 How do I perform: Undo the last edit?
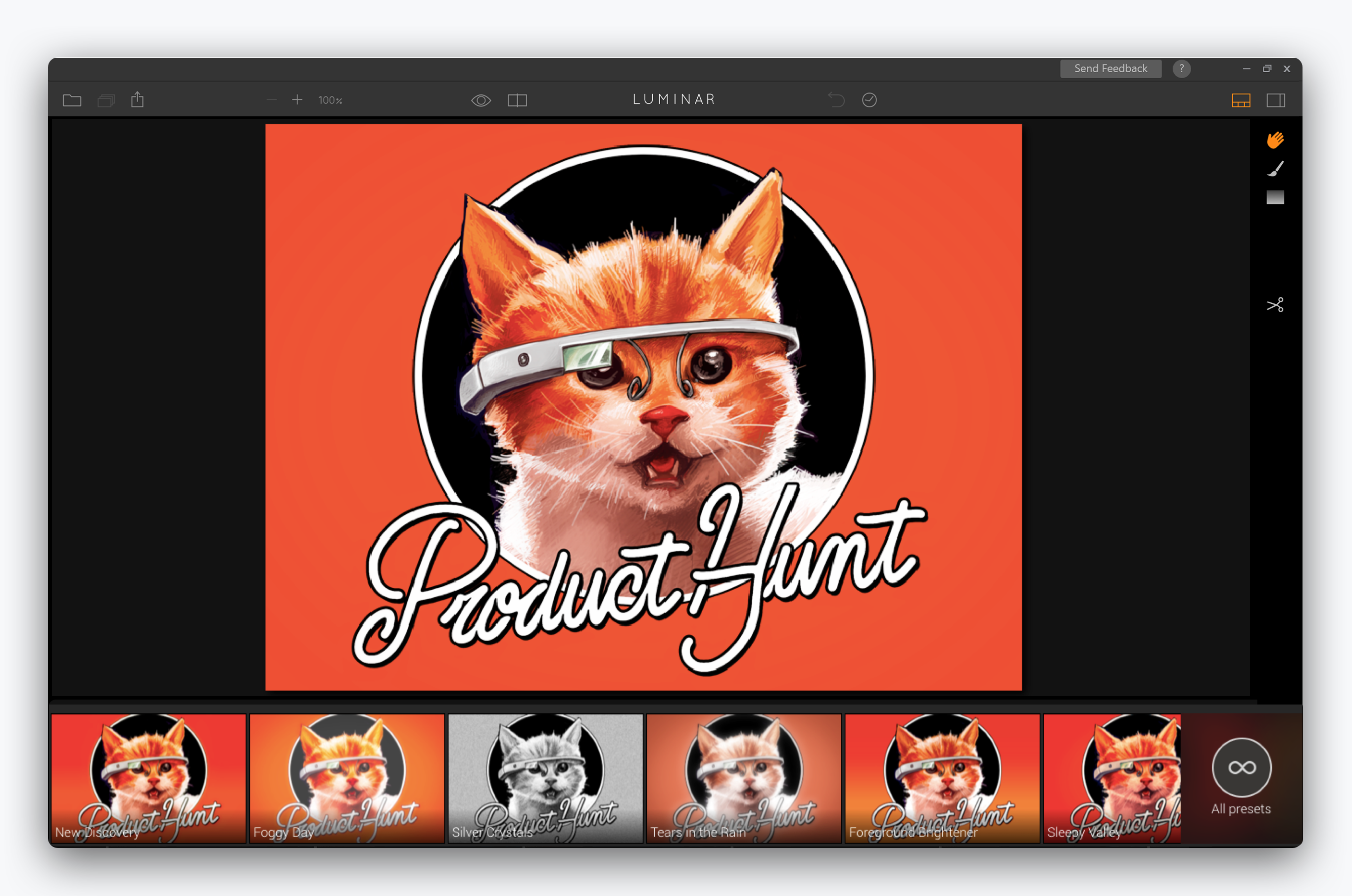point(836,100)
